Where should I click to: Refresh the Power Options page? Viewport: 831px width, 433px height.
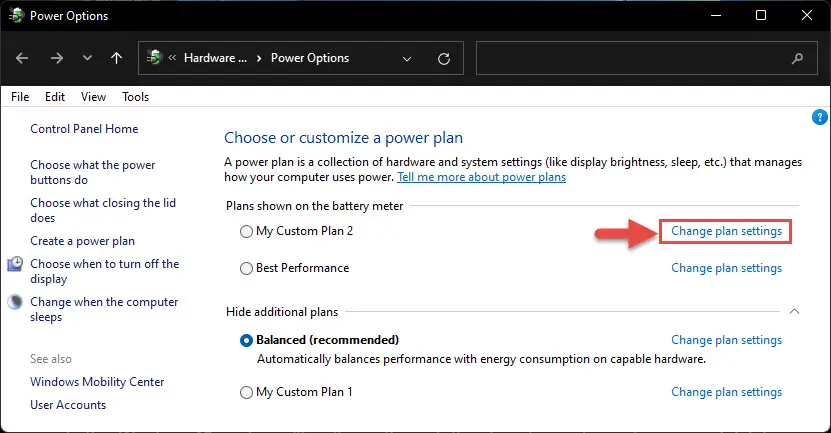click(444, 58)
